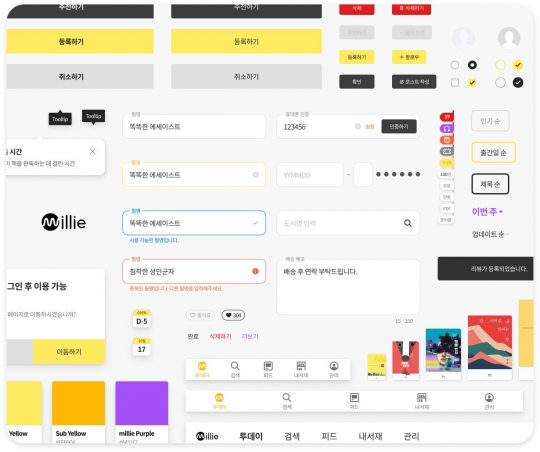Screen dimensions: 540x452
Task: Open 내서재 in the bottom text navigation
Action: [370, 436]
